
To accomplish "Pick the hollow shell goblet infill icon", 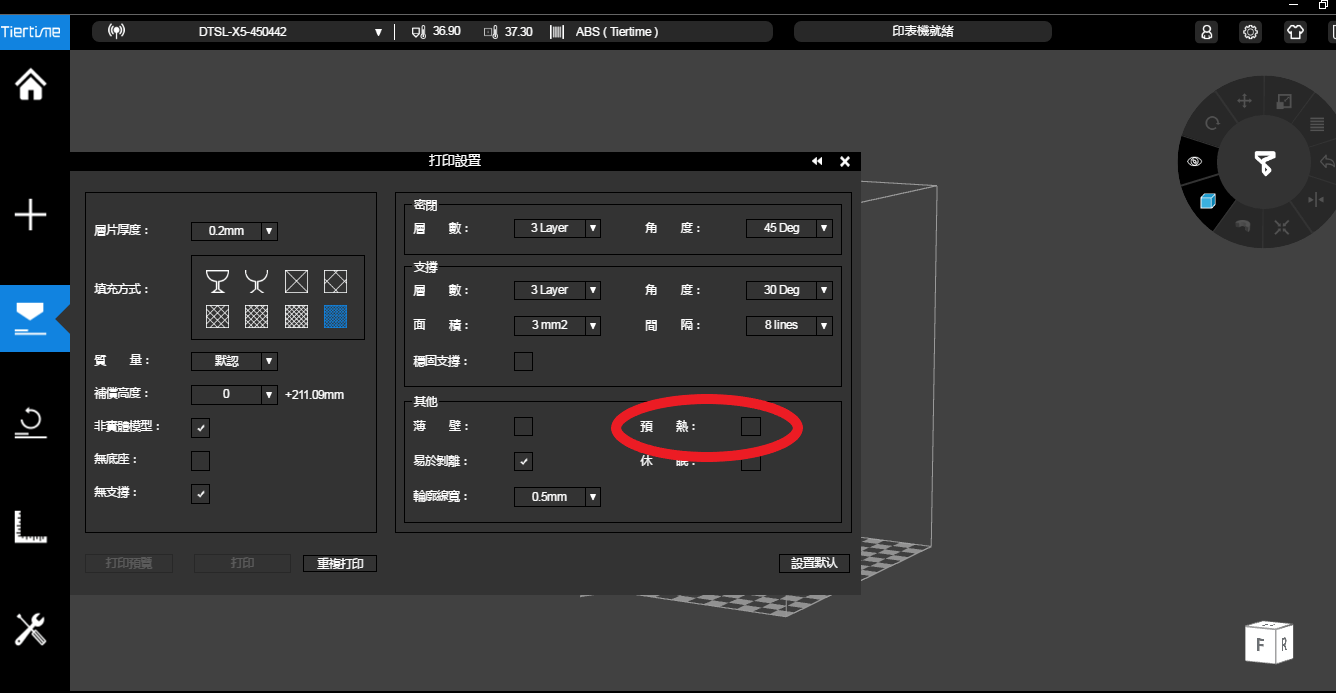I will (x=217, y=281).
